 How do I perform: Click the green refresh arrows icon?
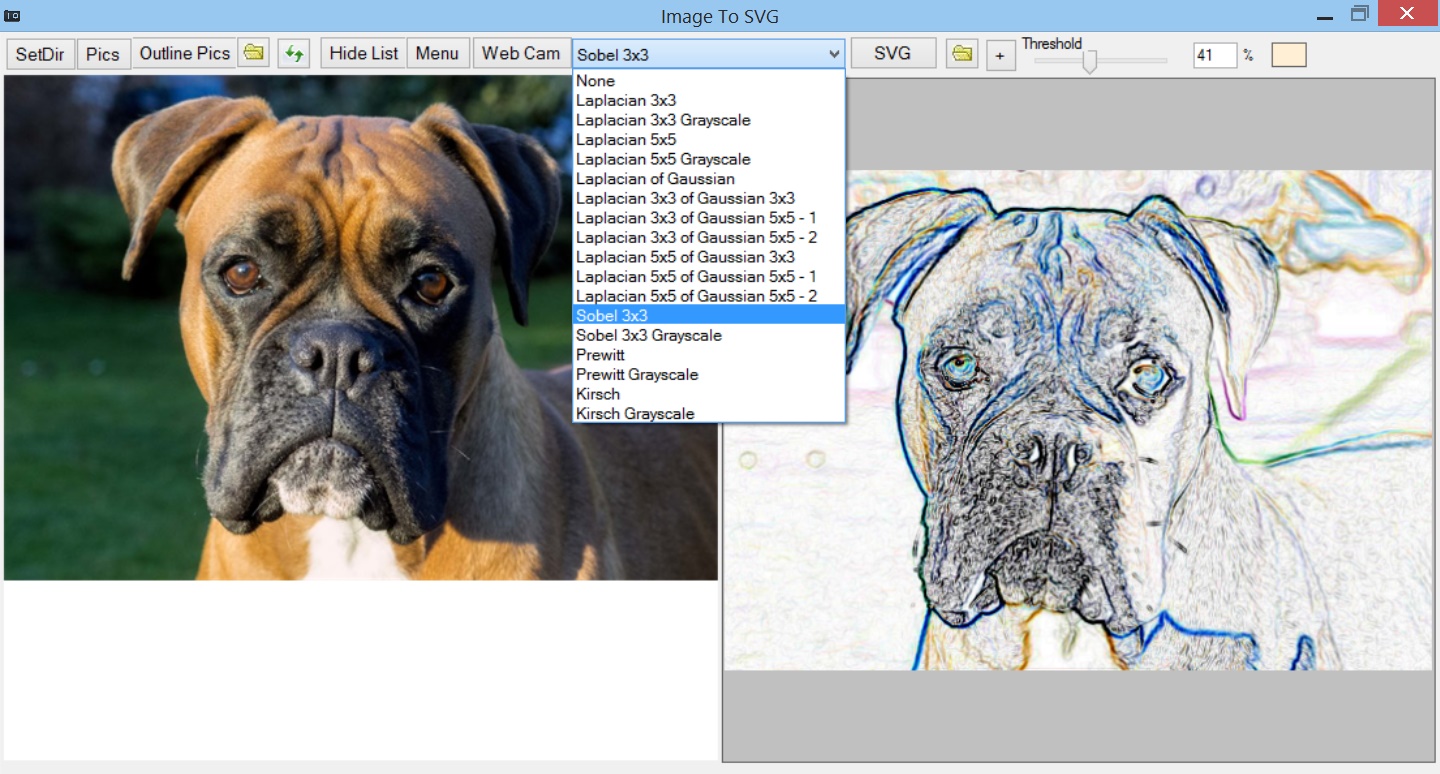point(294,53)
